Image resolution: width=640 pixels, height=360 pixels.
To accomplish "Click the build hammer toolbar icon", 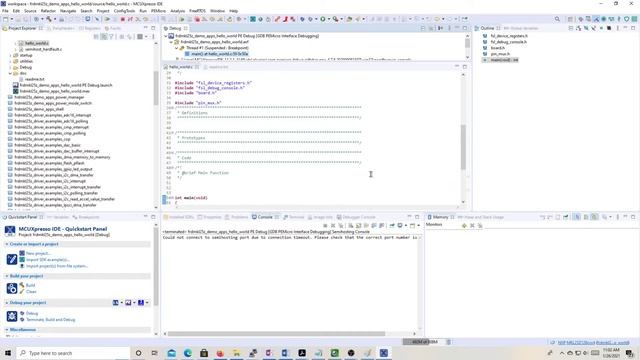I will click(x=49, y=19).
